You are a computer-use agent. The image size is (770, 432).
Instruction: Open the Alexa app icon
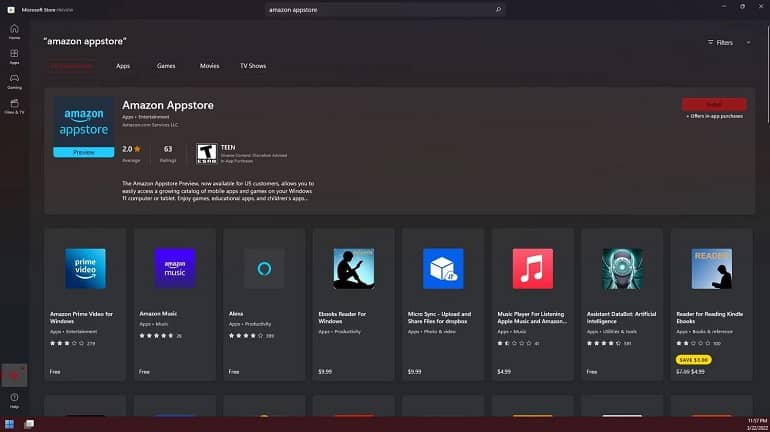point(264,269)
